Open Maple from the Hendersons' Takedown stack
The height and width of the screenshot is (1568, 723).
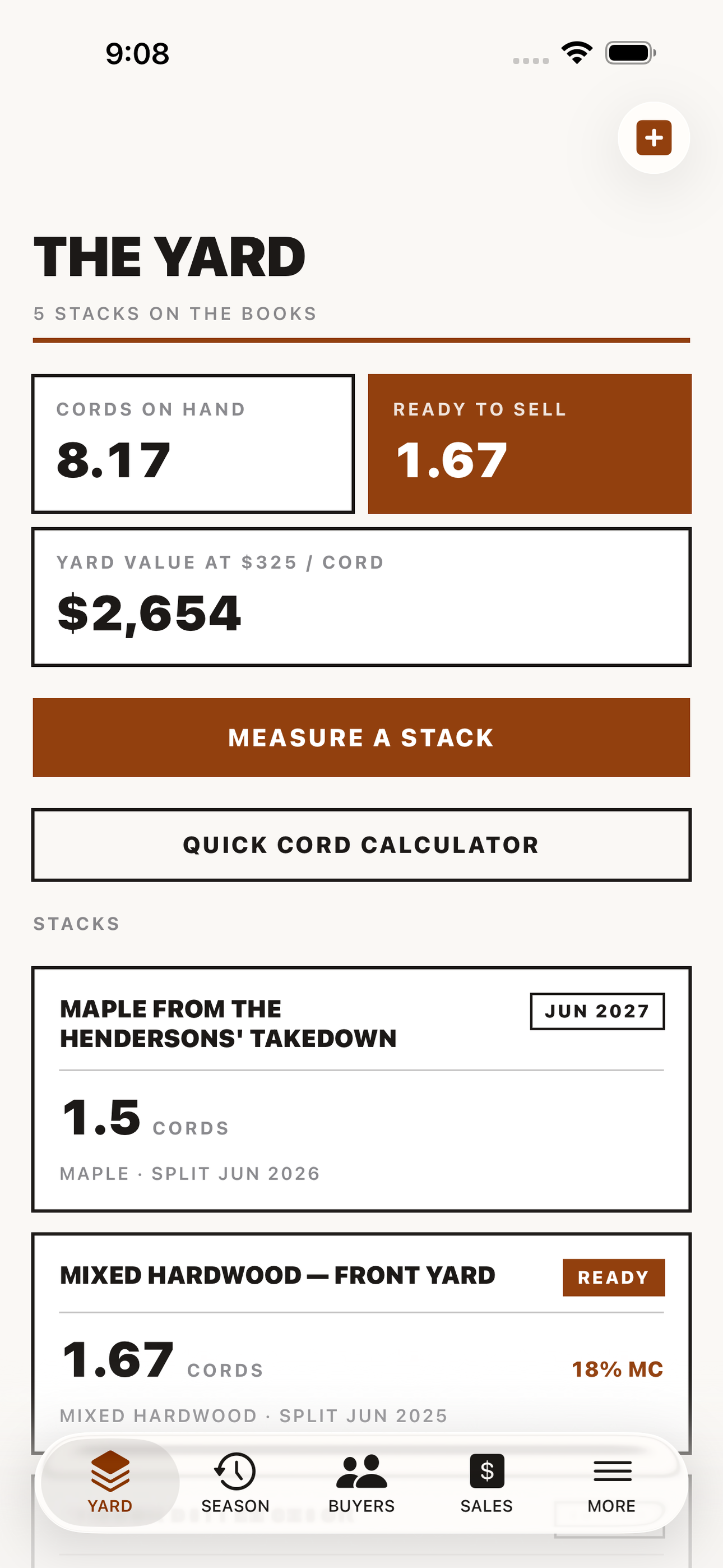[361, 1089]
